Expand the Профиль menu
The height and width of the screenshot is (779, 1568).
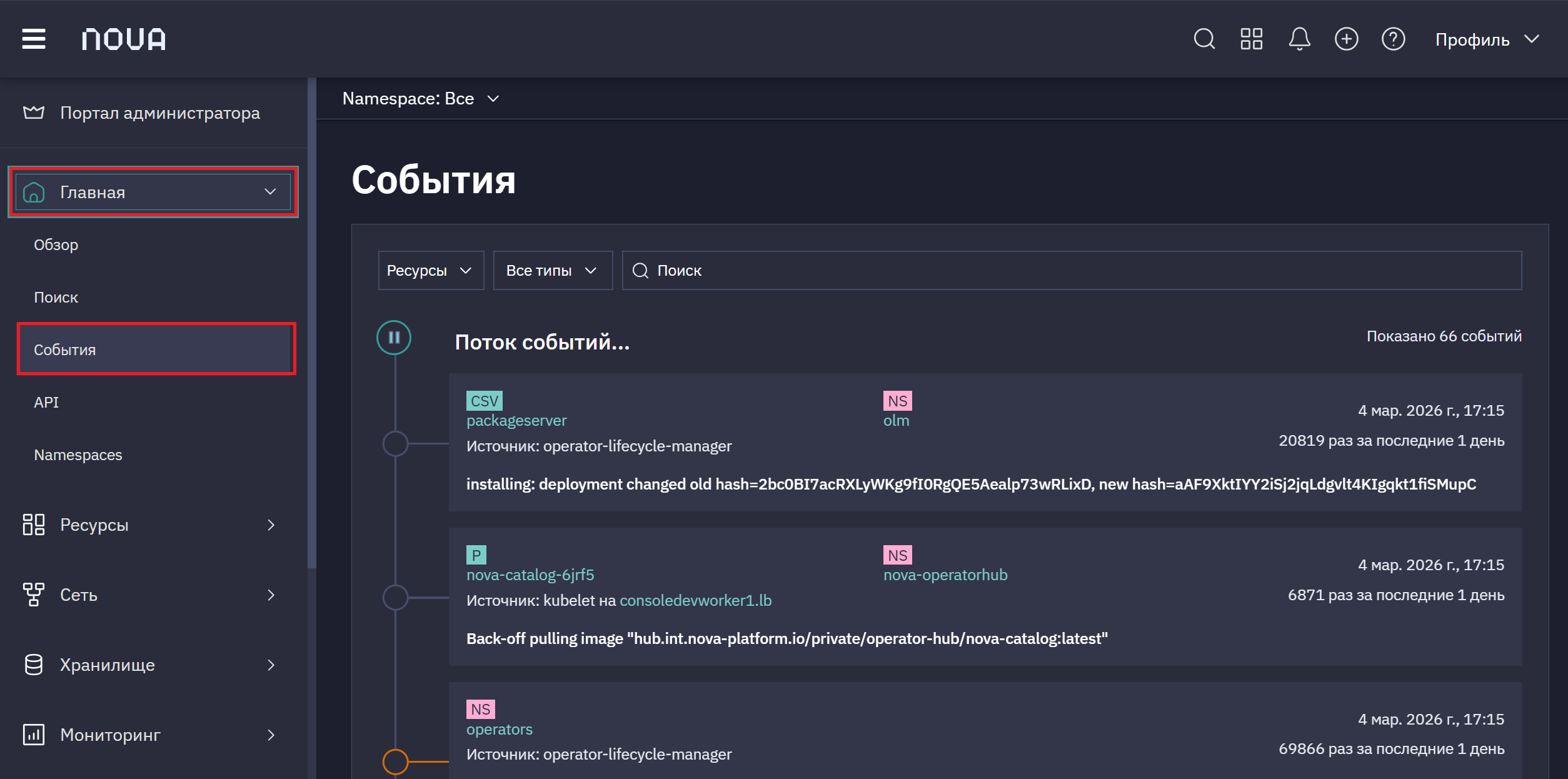tap(1487, 39)
